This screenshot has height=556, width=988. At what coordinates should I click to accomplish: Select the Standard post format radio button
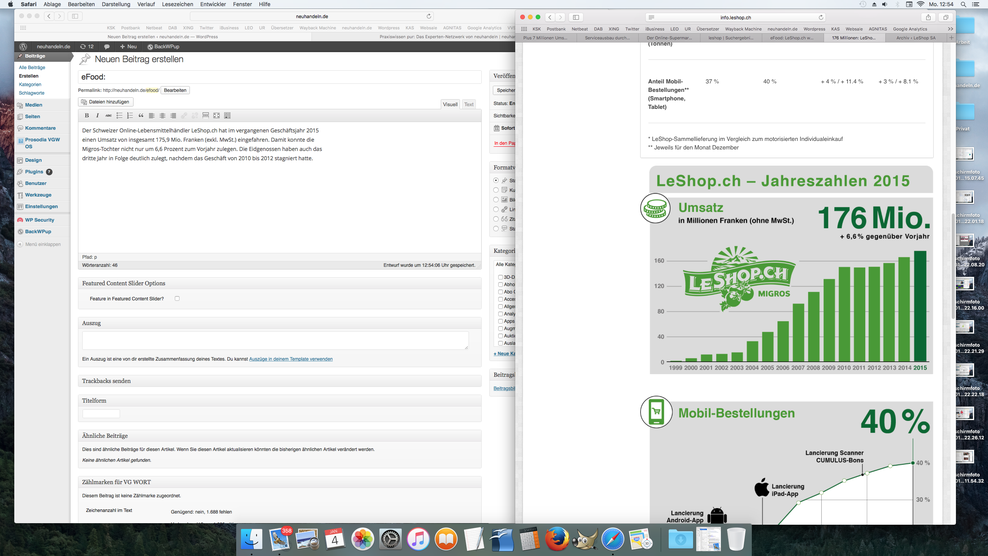tap(496, 180)
